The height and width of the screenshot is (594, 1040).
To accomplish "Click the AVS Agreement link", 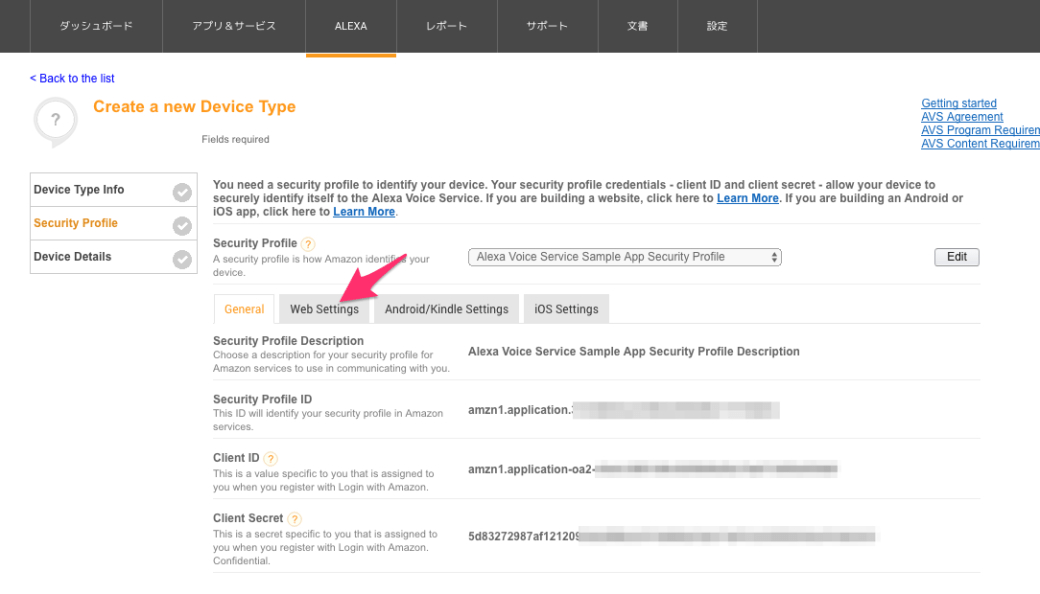I will (x=961, y=116).
